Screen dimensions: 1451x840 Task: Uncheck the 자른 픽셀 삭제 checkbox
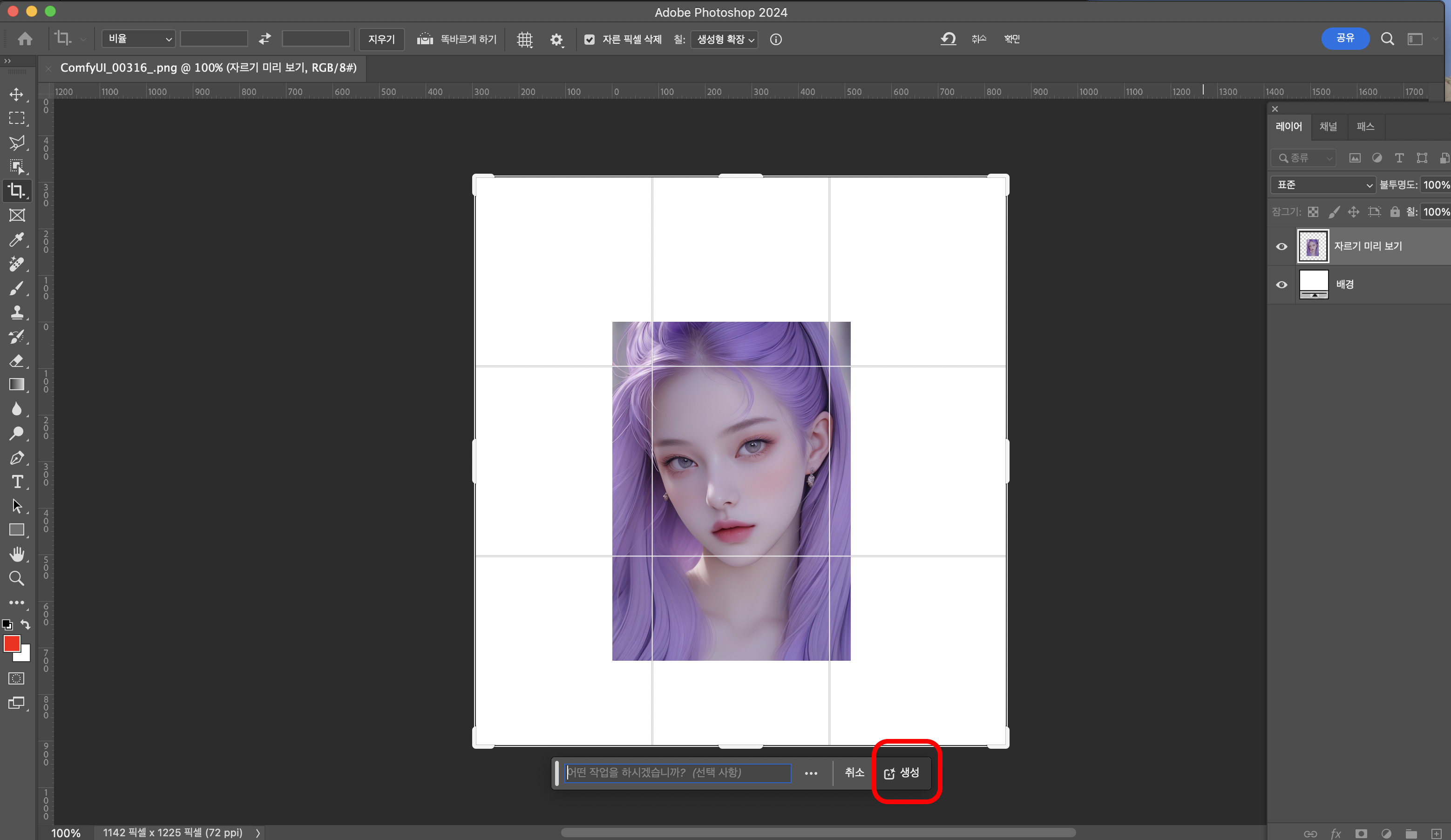tap(589, 39)
